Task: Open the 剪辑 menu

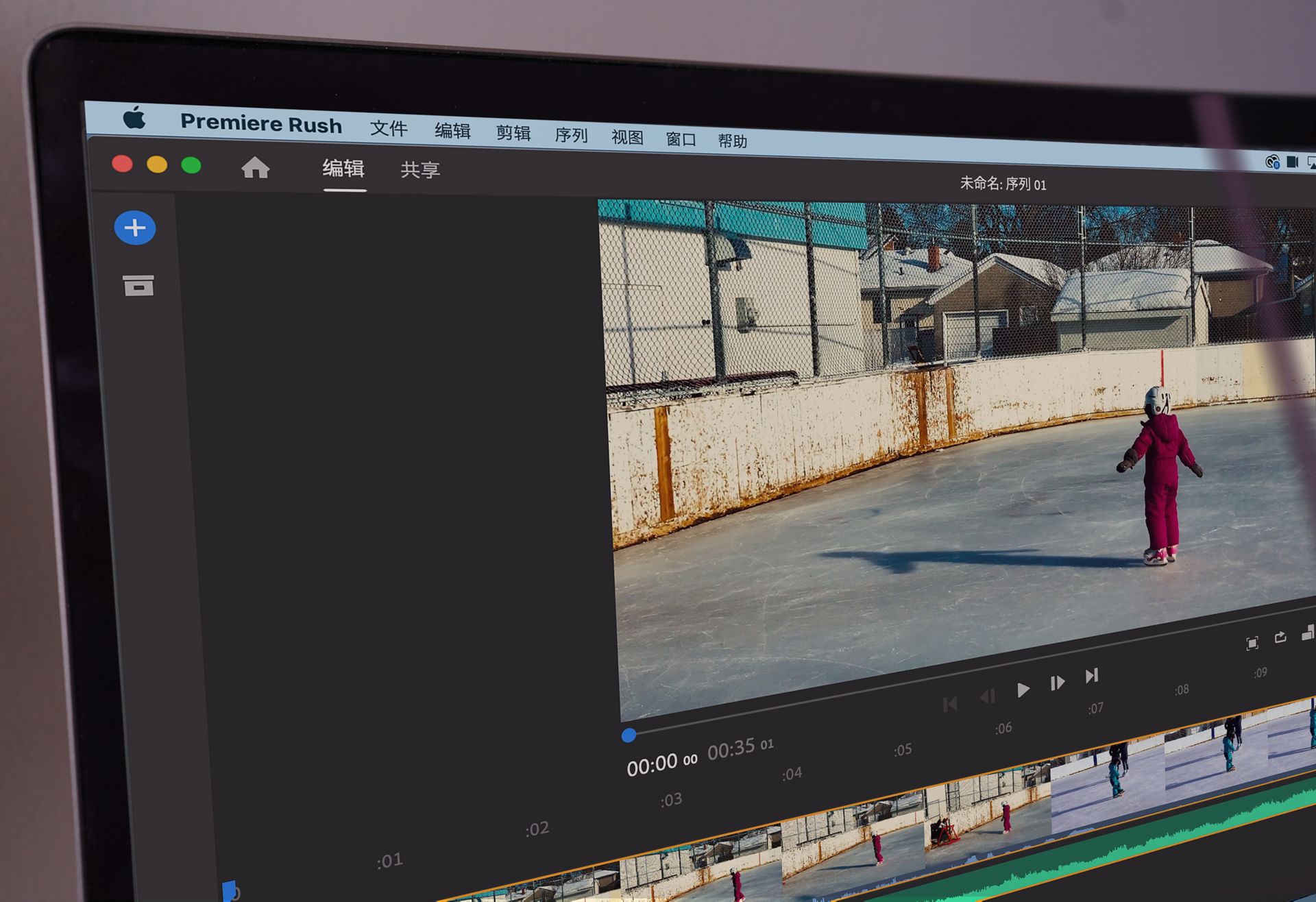Action: pyautogui.click(x=513, y=133)
